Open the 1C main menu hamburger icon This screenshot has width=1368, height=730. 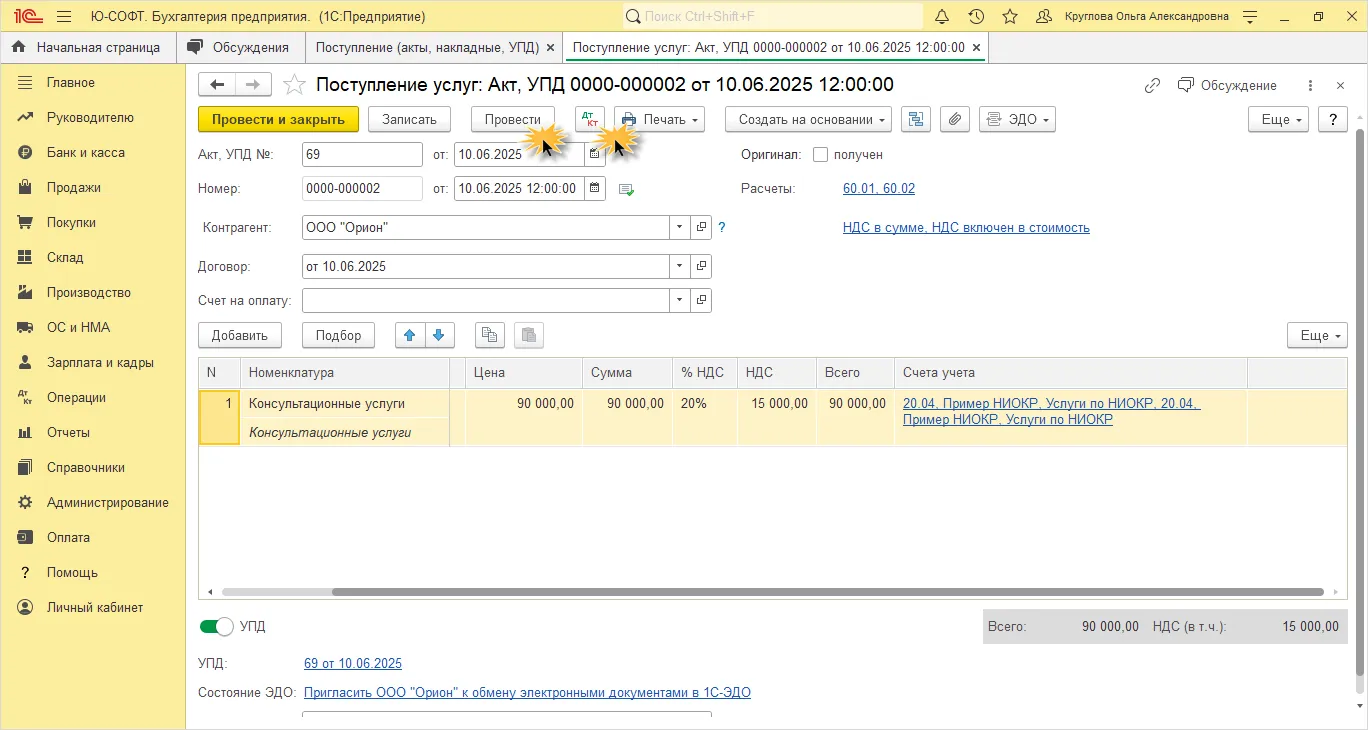[x=64, y=16]
